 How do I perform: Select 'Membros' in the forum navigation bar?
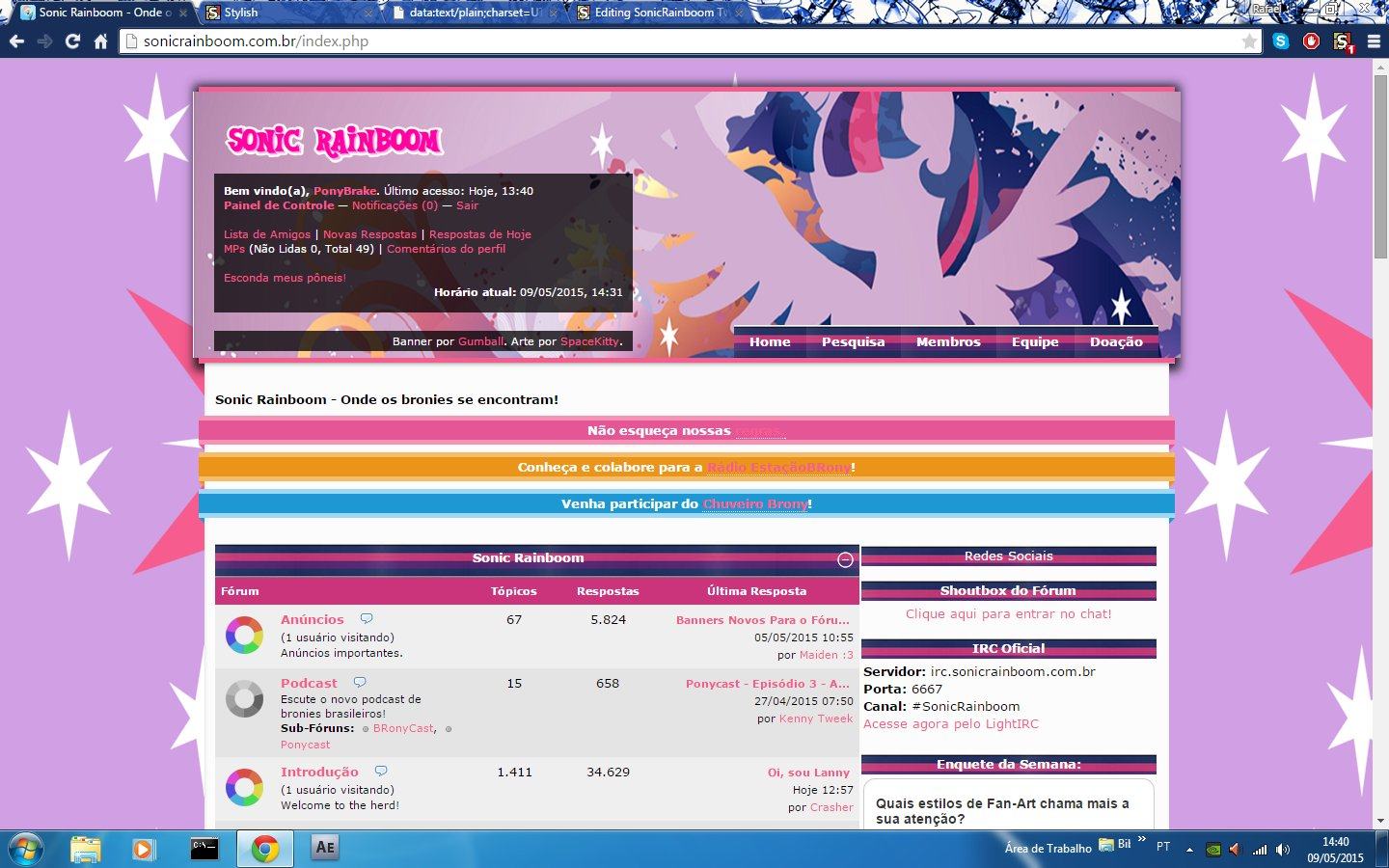coord(948,341)
